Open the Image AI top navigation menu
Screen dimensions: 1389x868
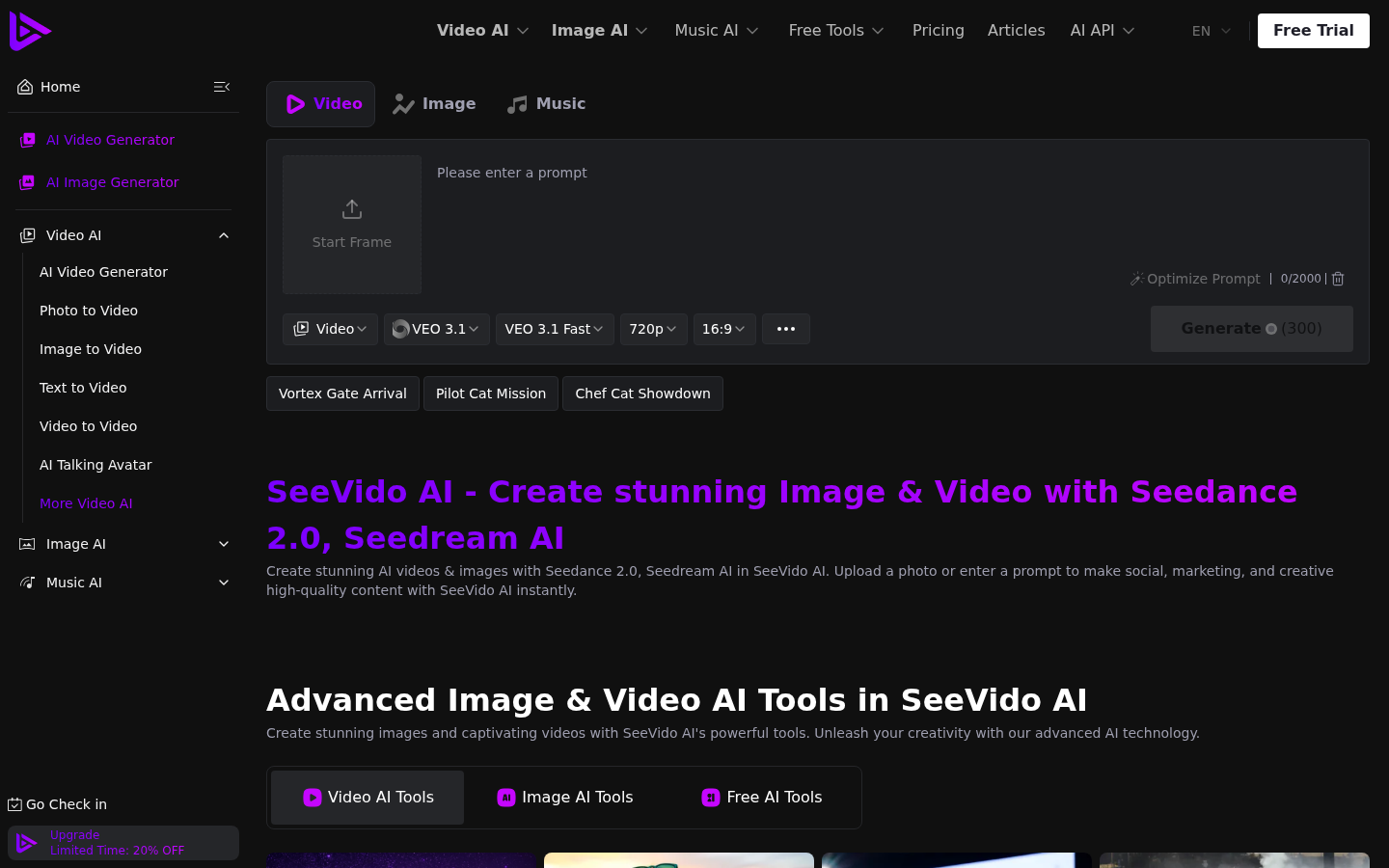click(x=599, y=31)
